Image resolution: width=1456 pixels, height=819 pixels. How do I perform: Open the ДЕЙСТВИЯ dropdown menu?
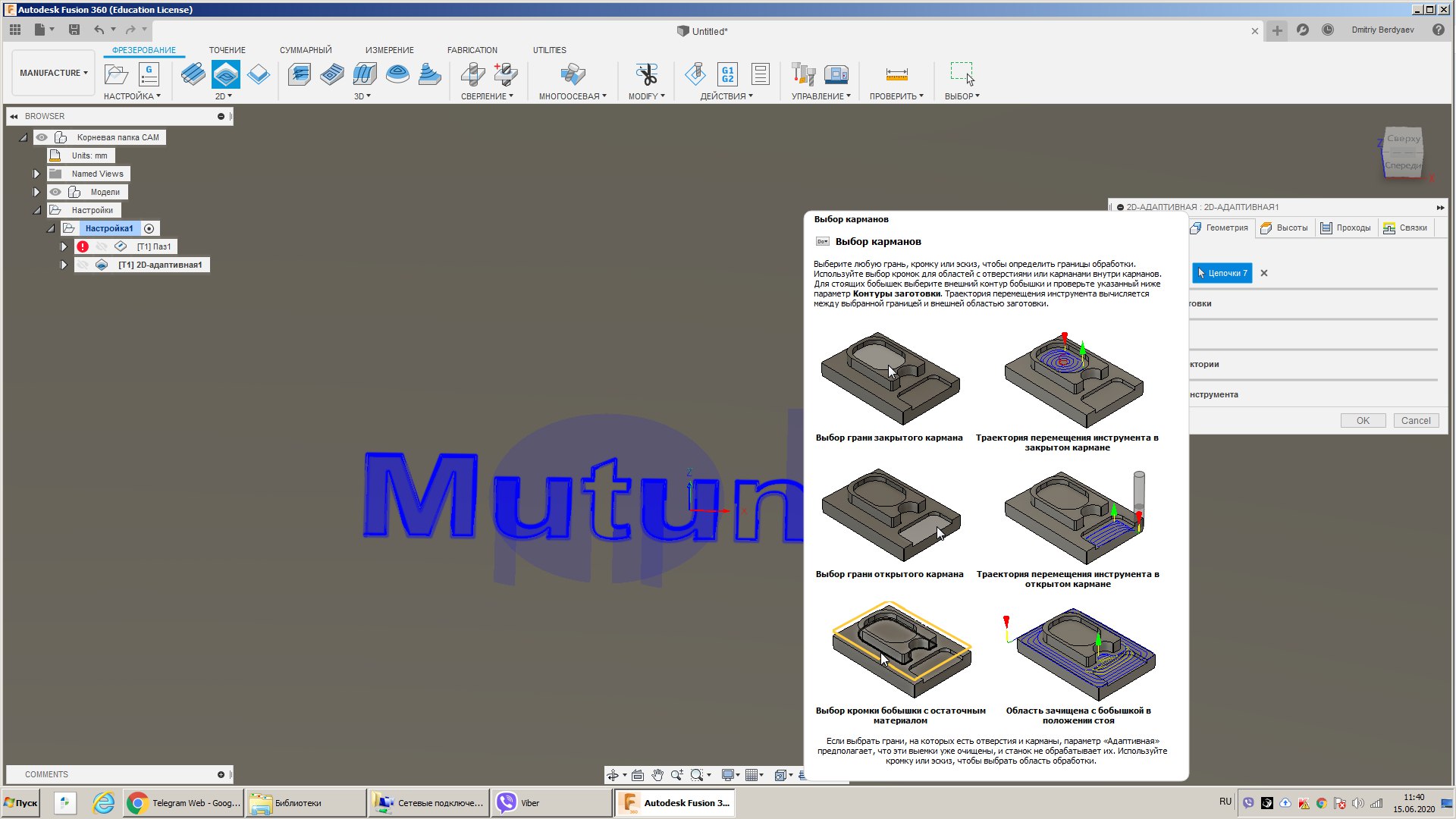(x=726, y=96)
